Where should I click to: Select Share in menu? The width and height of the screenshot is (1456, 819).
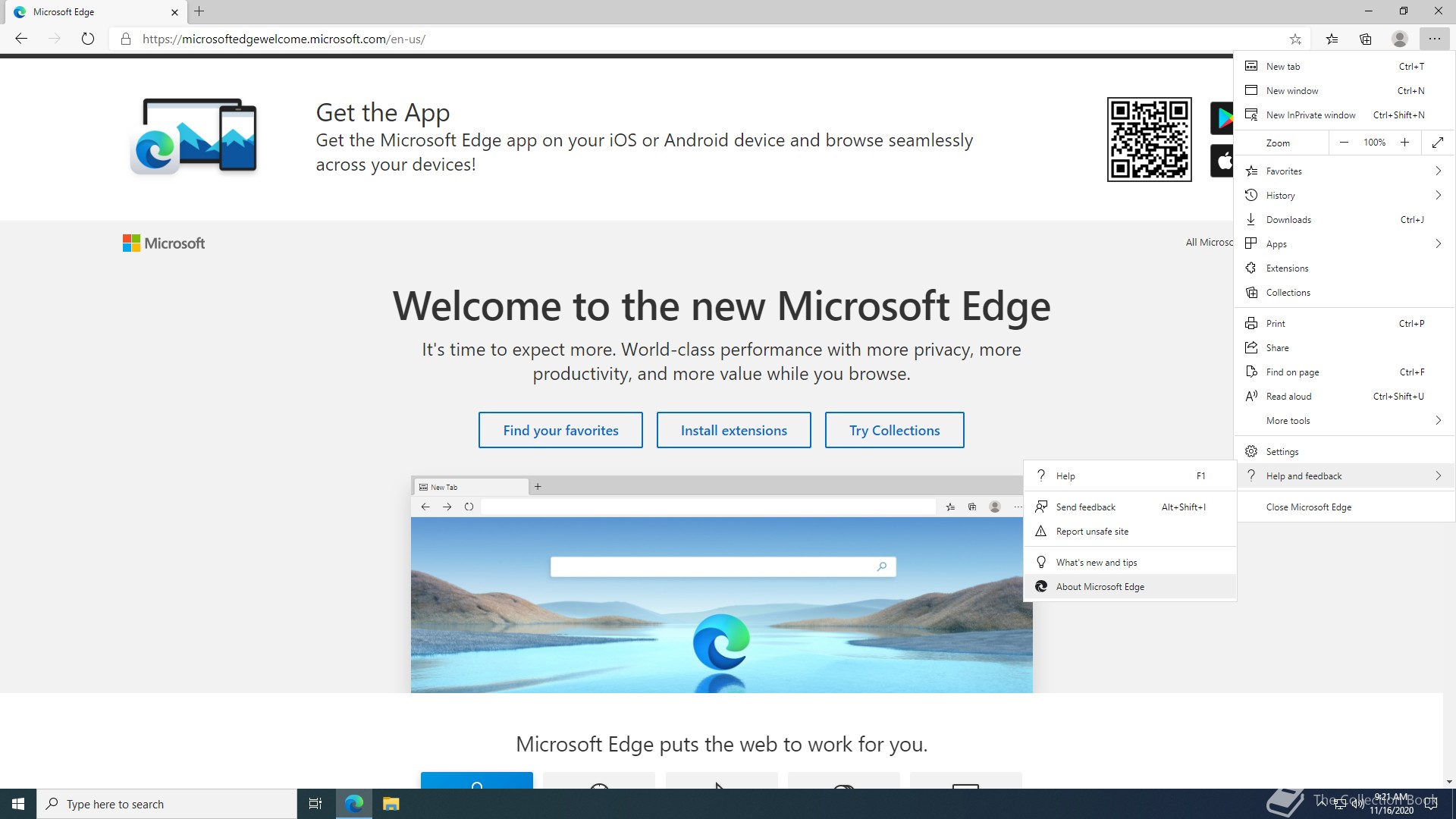[x=1345, y=347]
